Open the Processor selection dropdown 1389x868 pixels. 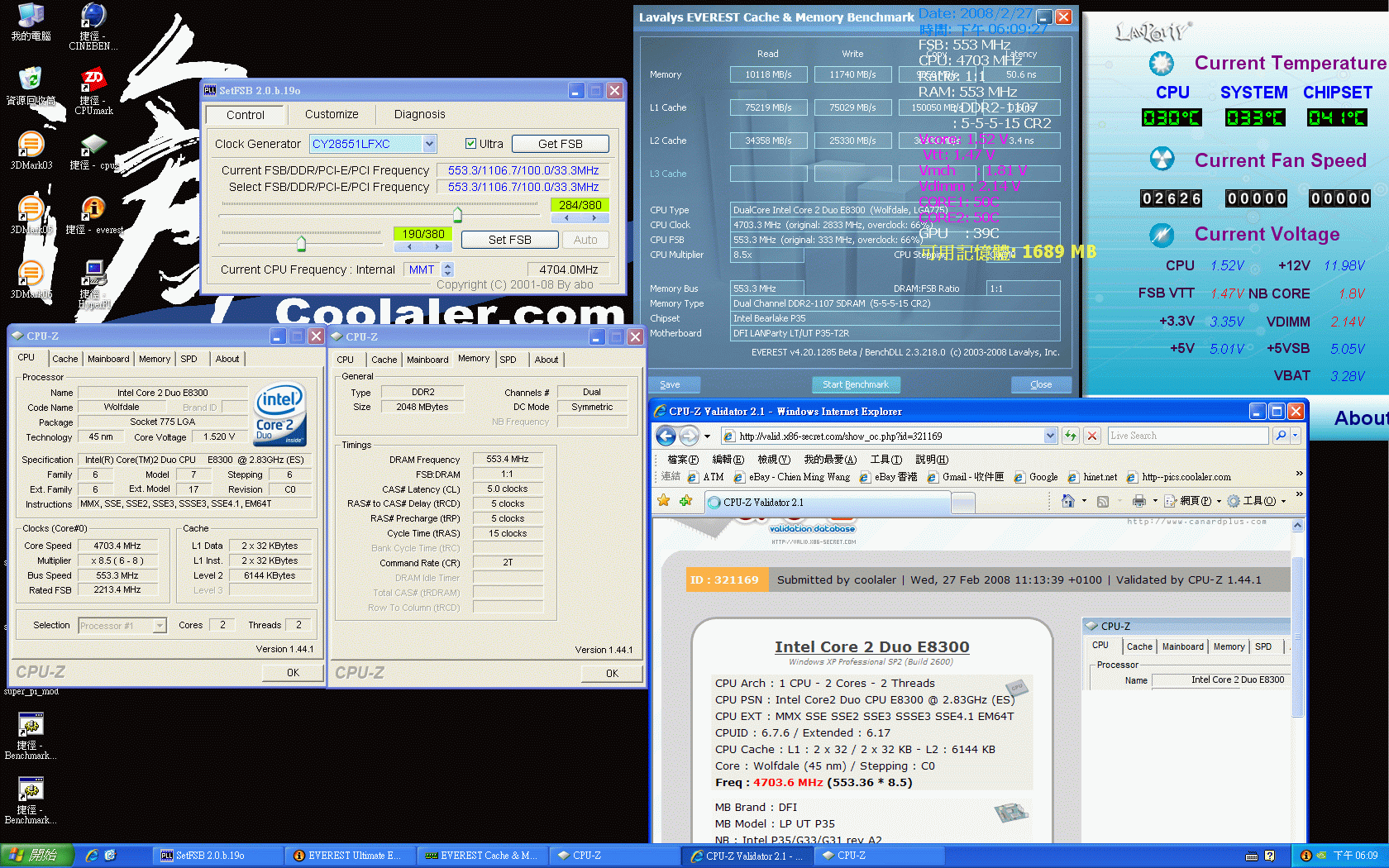pyautogui.click(x=160, y=626)
